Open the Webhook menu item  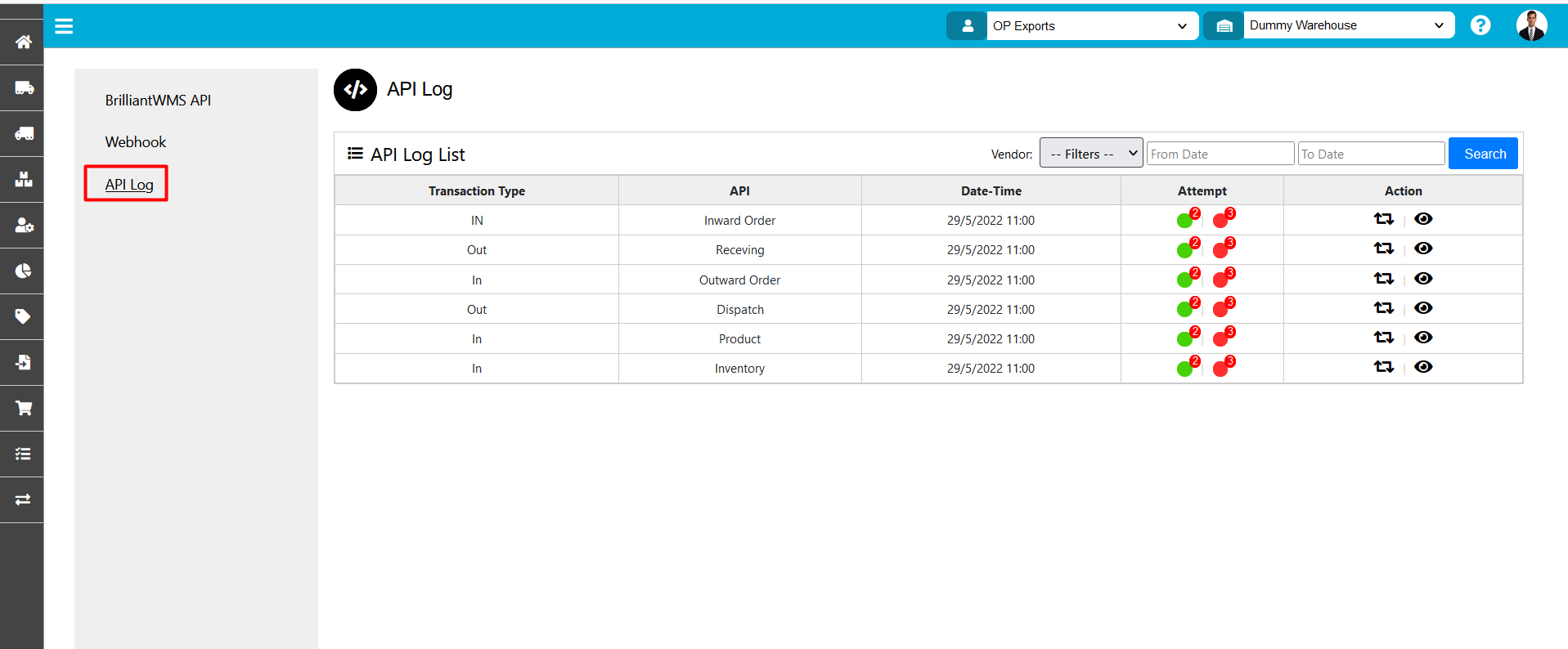[135, 142]
